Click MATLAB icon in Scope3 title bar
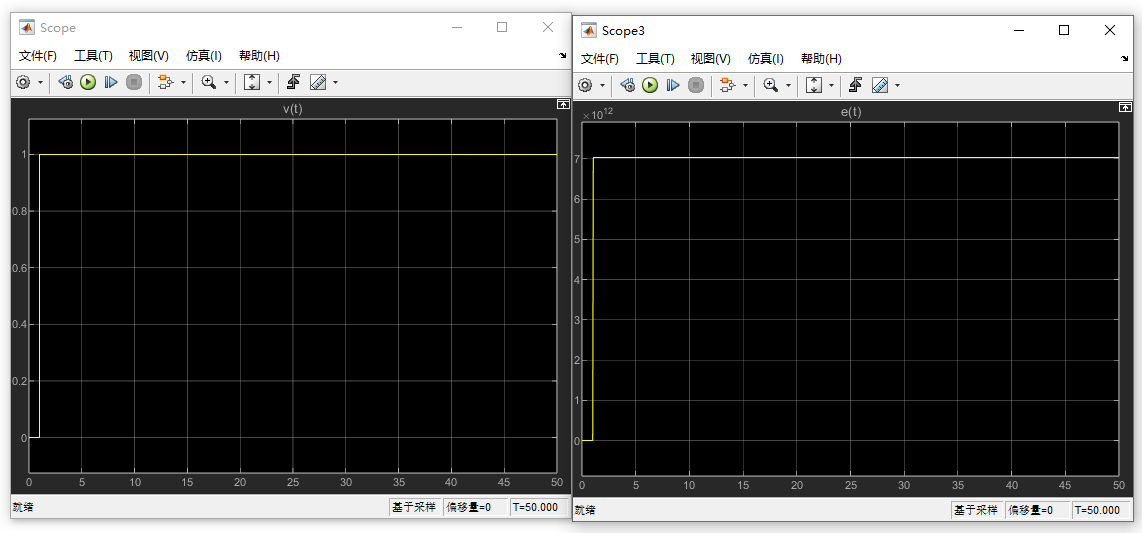Viewport: 1142px width, 533px height. coord(589,31)
